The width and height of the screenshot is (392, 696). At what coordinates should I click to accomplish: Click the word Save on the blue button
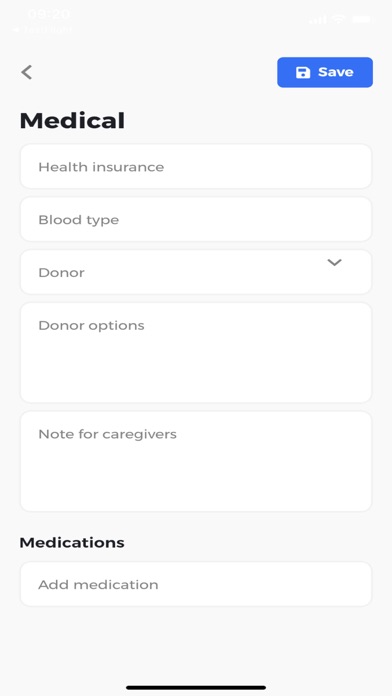point(336,72)
